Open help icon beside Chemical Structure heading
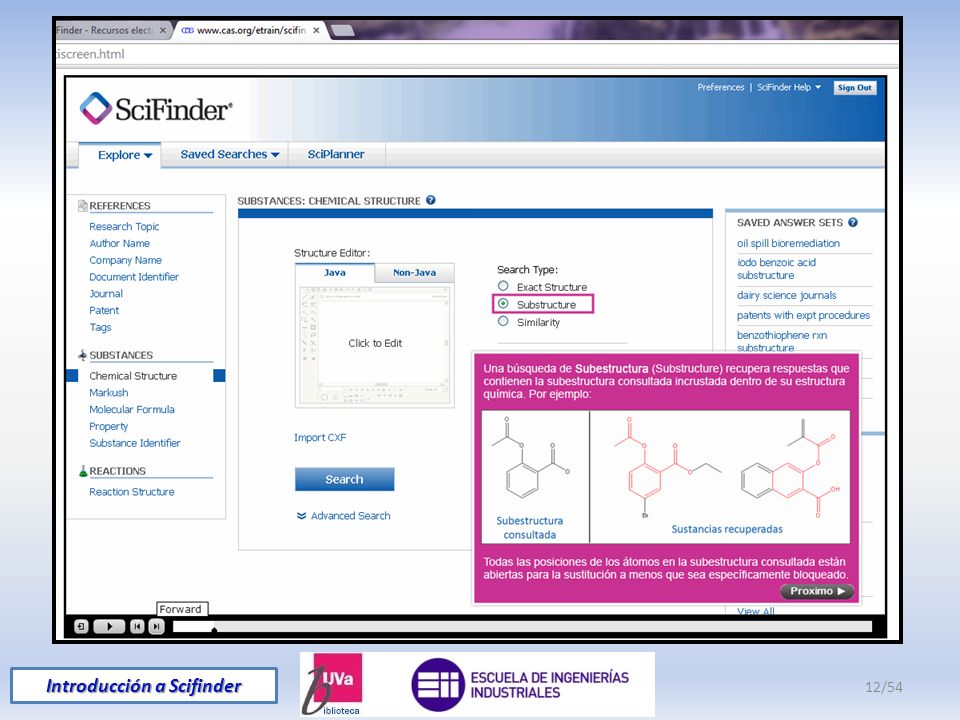The image size is (960, 720). coord(430,200)
